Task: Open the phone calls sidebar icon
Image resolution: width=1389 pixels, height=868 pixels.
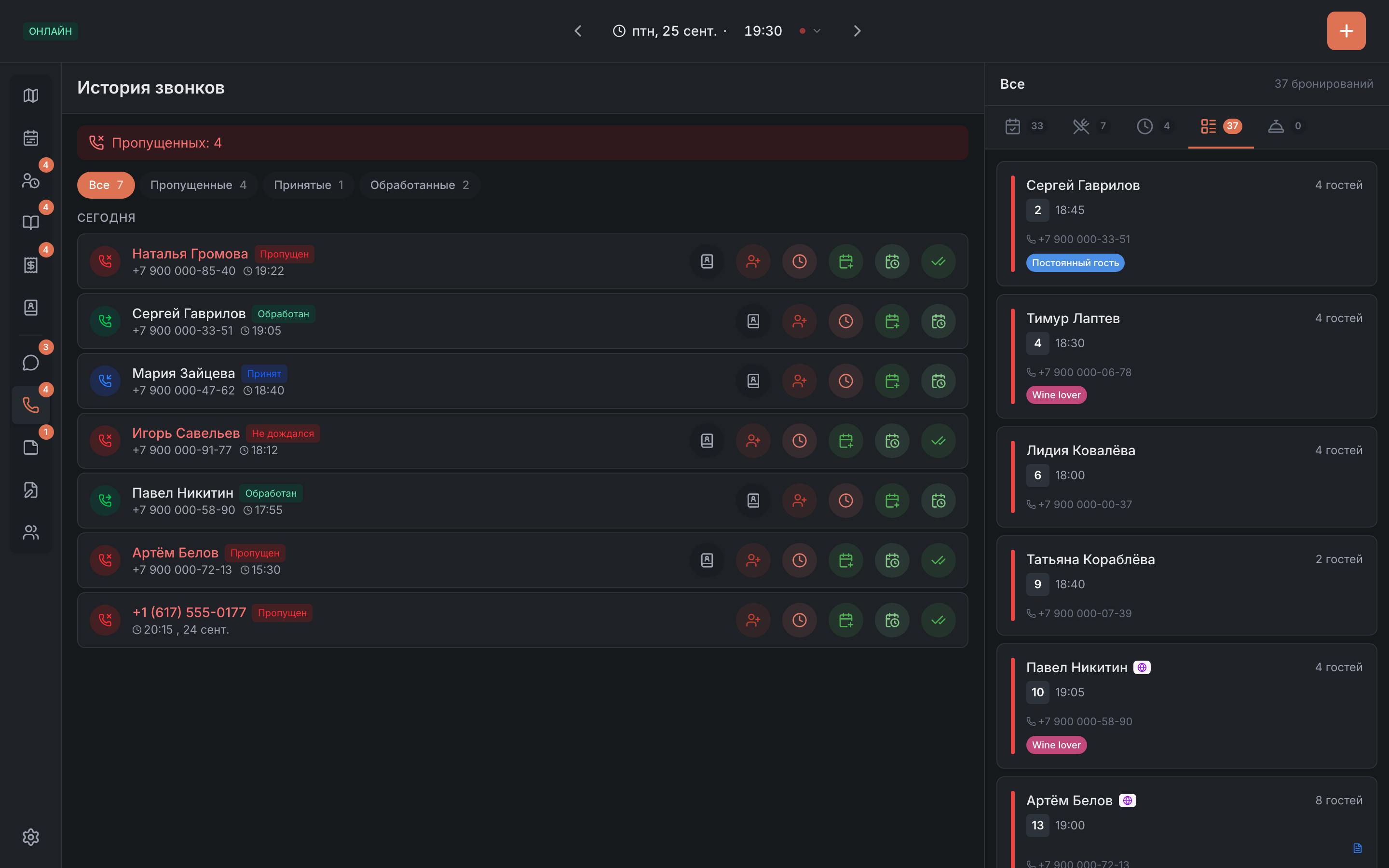Action: pos(31,405)
